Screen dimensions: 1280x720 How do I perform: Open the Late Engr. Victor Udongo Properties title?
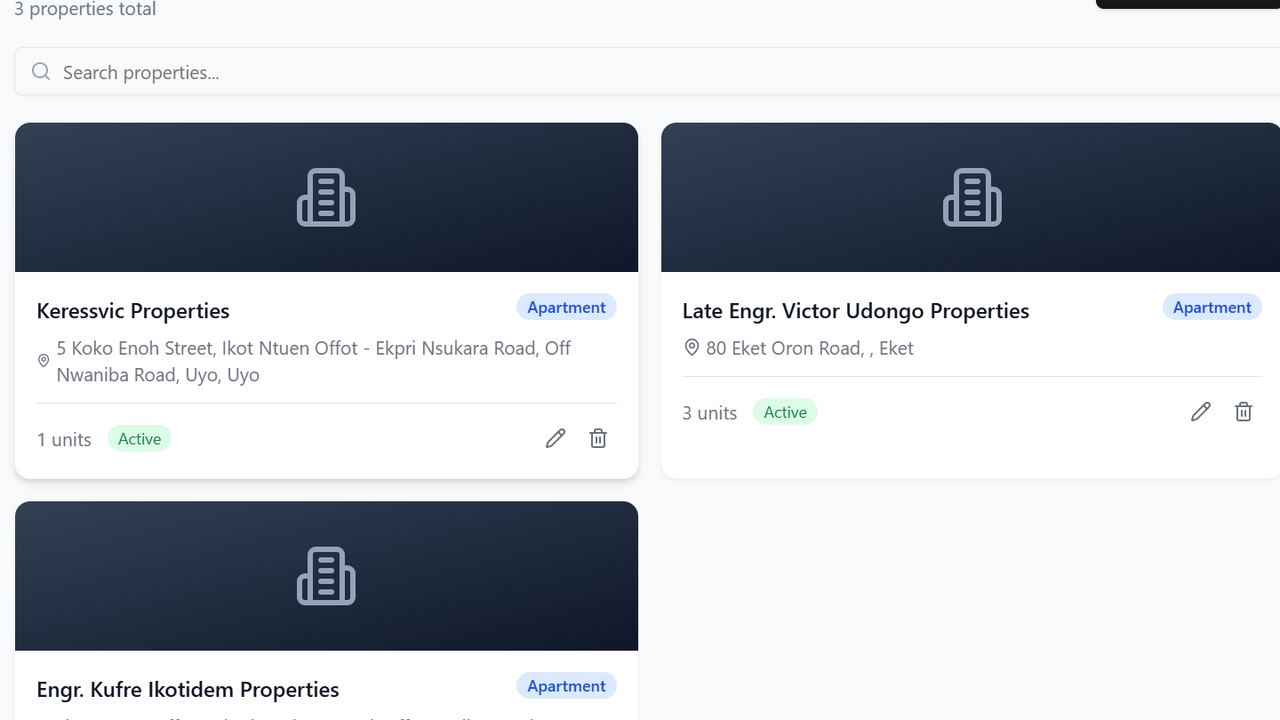pos(856,311)
